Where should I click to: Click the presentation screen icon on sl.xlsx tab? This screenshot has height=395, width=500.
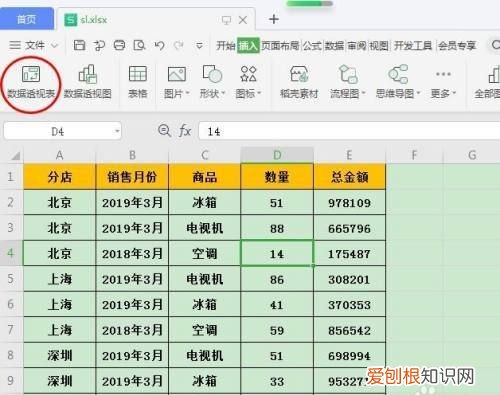click(226, 20)
